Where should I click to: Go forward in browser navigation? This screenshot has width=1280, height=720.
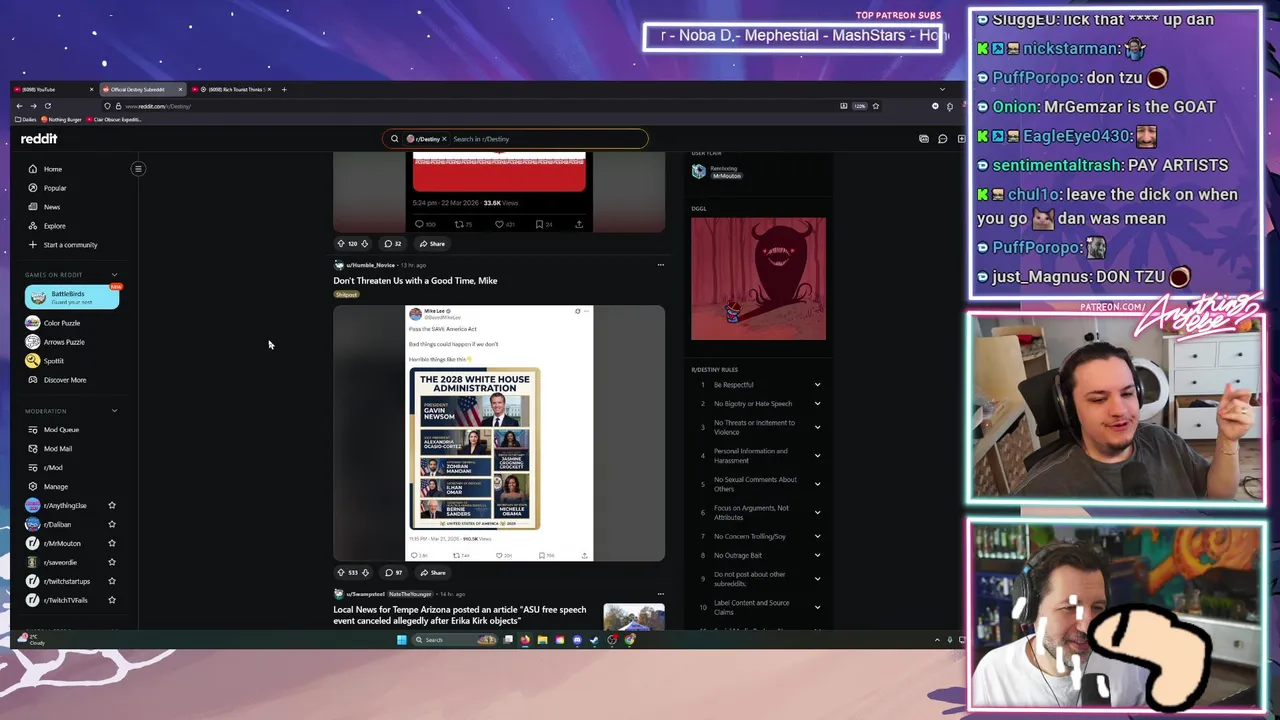tap(33, 106)
